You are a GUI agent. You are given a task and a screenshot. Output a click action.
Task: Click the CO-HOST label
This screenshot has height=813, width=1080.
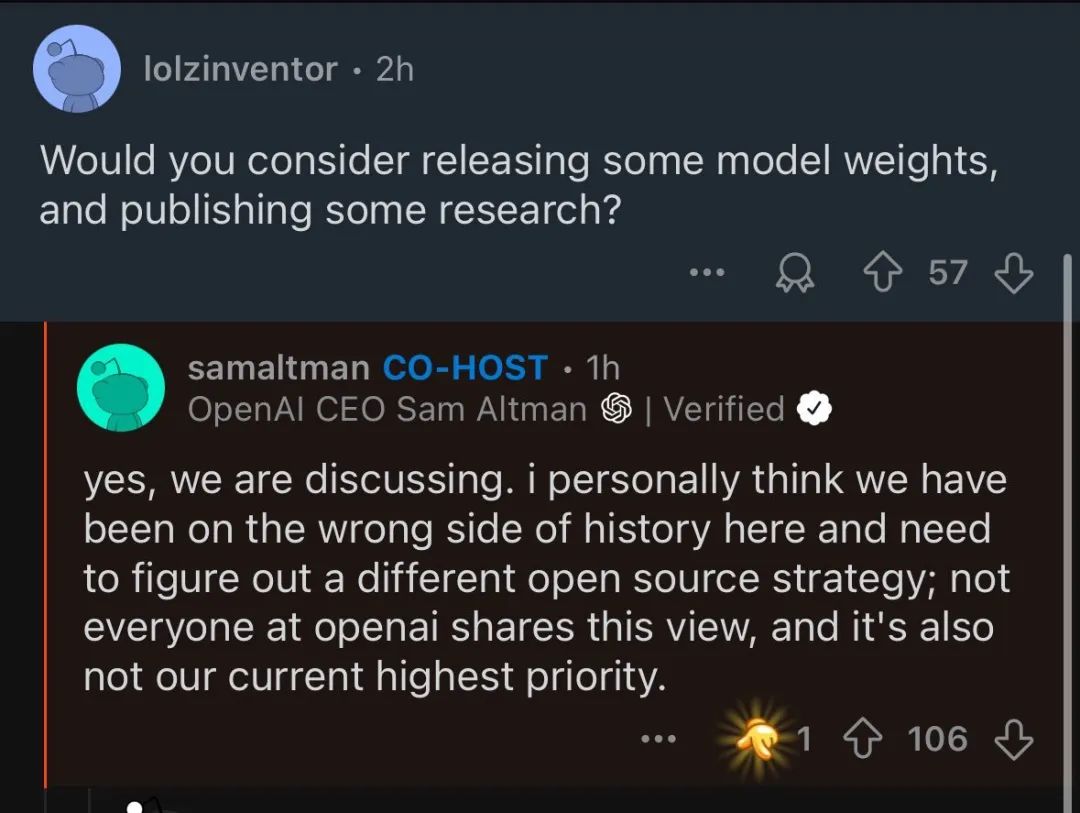465,368
